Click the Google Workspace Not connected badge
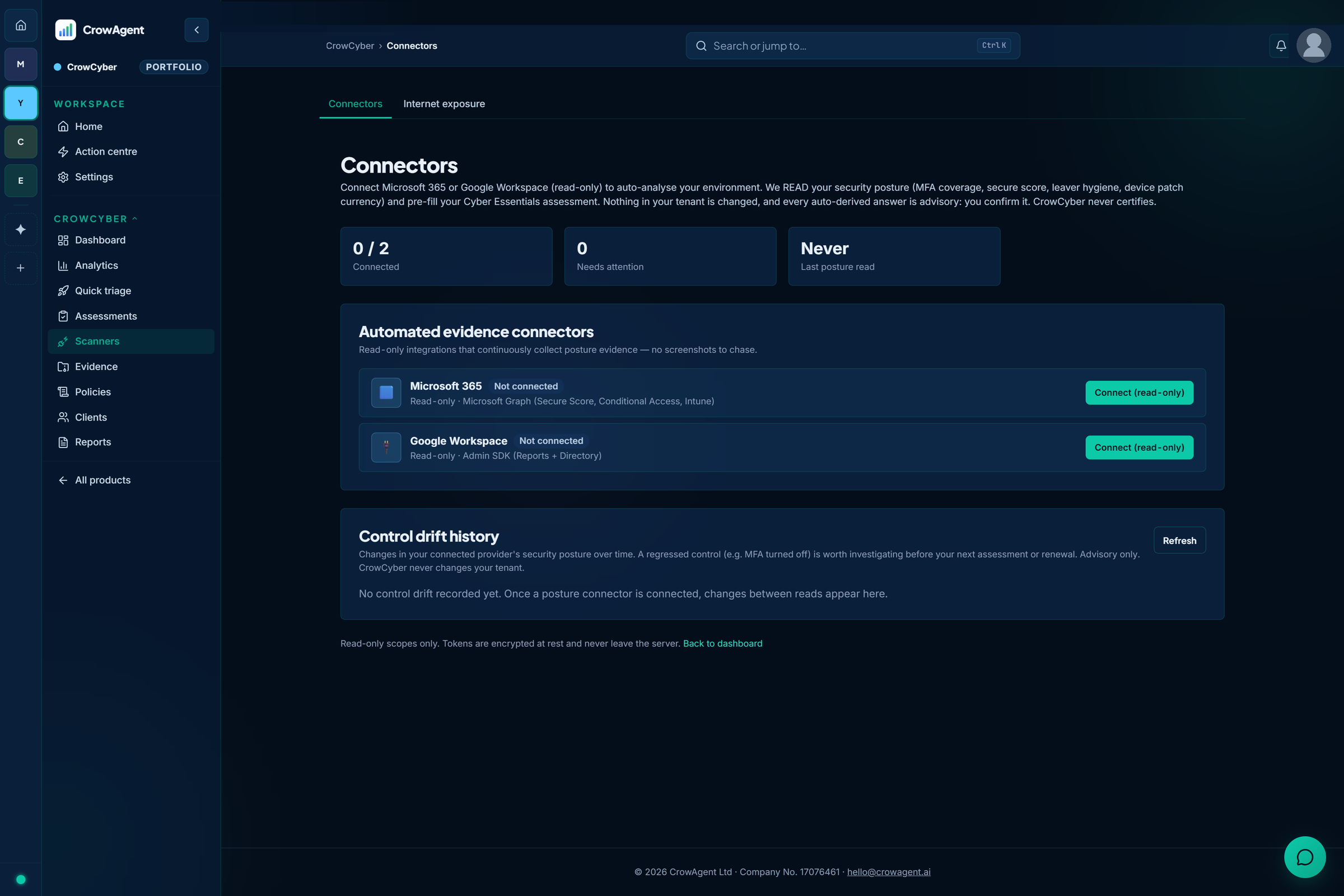The width and height of the screenshot is (1344, 896). [x=552, y=441]
